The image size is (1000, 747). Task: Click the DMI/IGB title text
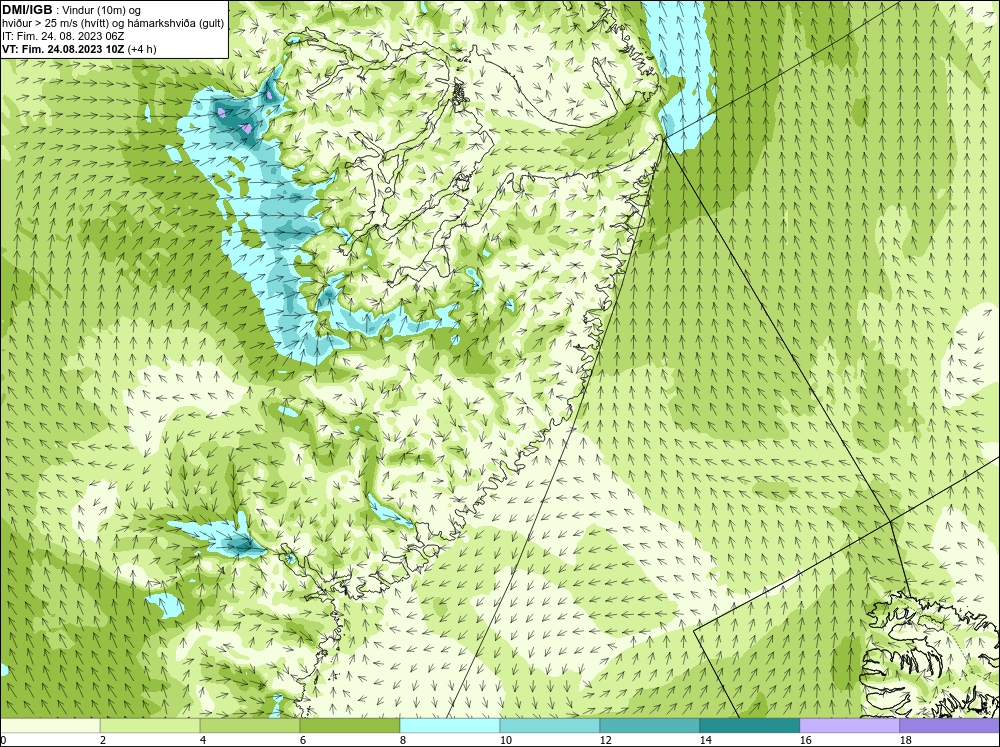[27, 10]
